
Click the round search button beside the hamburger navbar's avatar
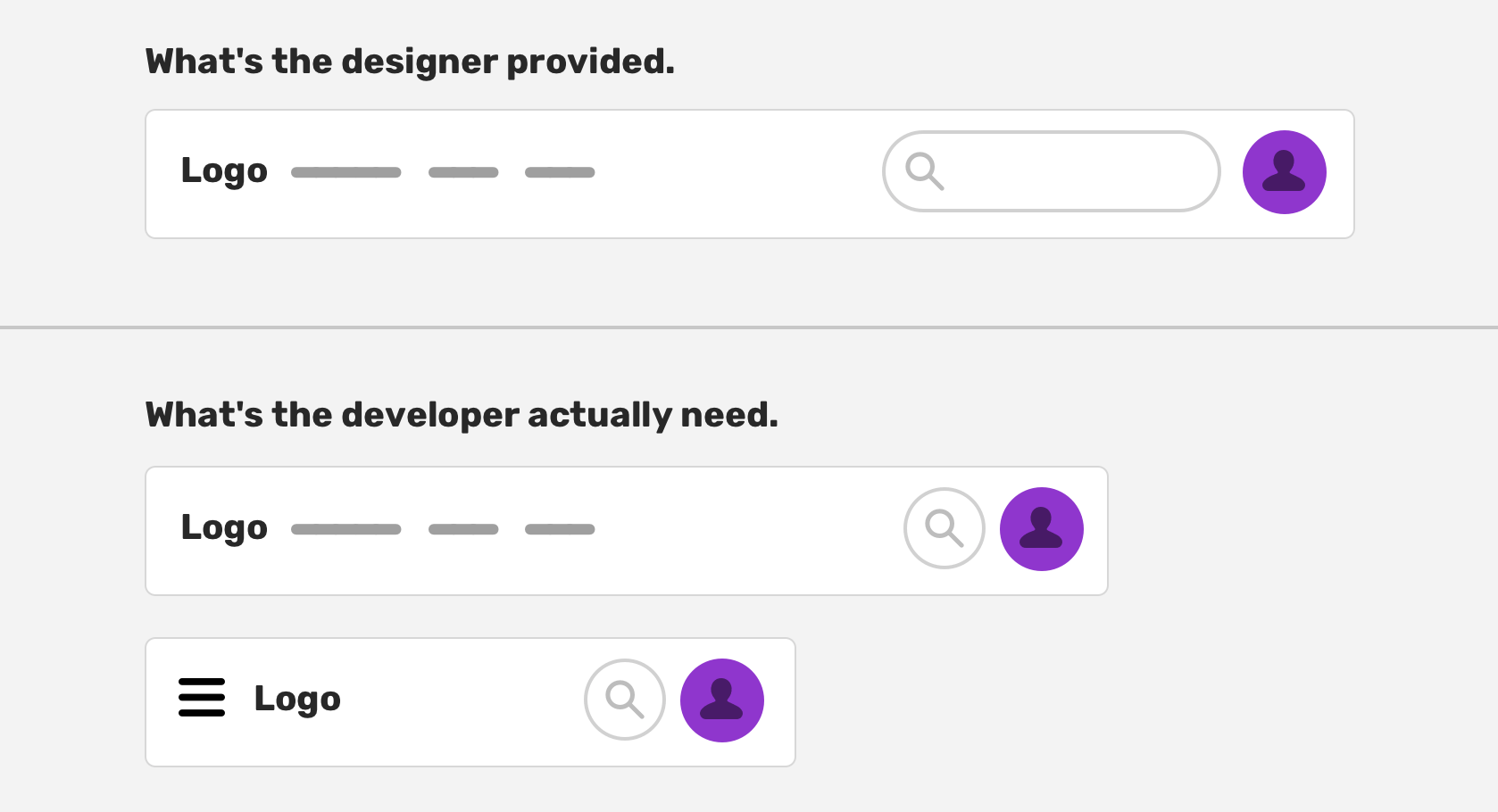tap(624, 700)
